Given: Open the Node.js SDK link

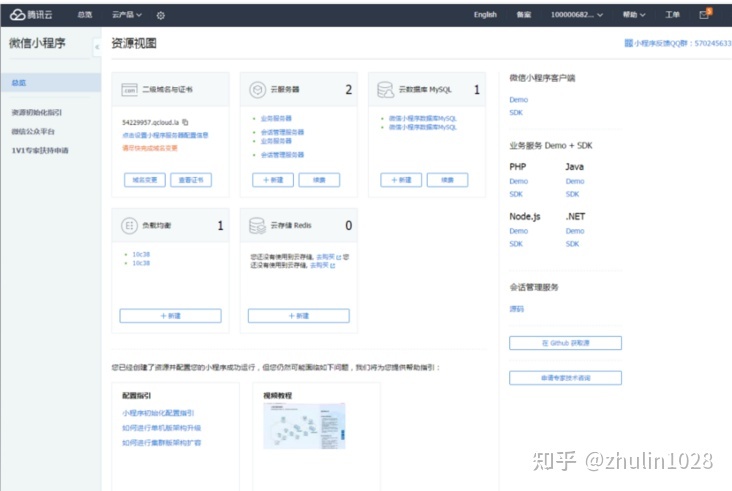Looking at the screenshot, I should pyautogui.click(x=516, y=244).
